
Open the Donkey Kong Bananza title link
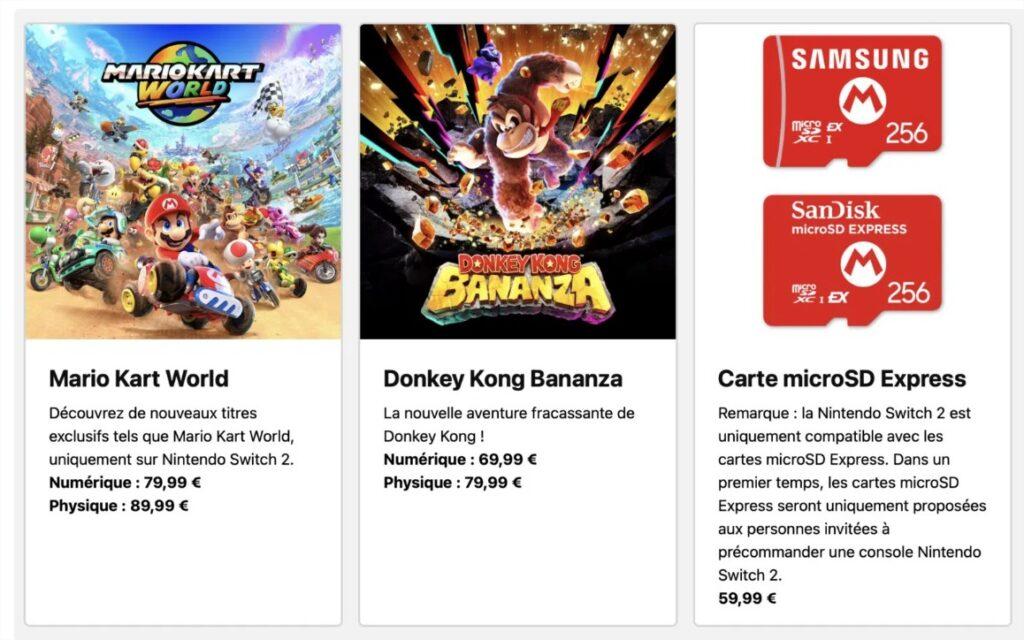click(x=503, y=379)
